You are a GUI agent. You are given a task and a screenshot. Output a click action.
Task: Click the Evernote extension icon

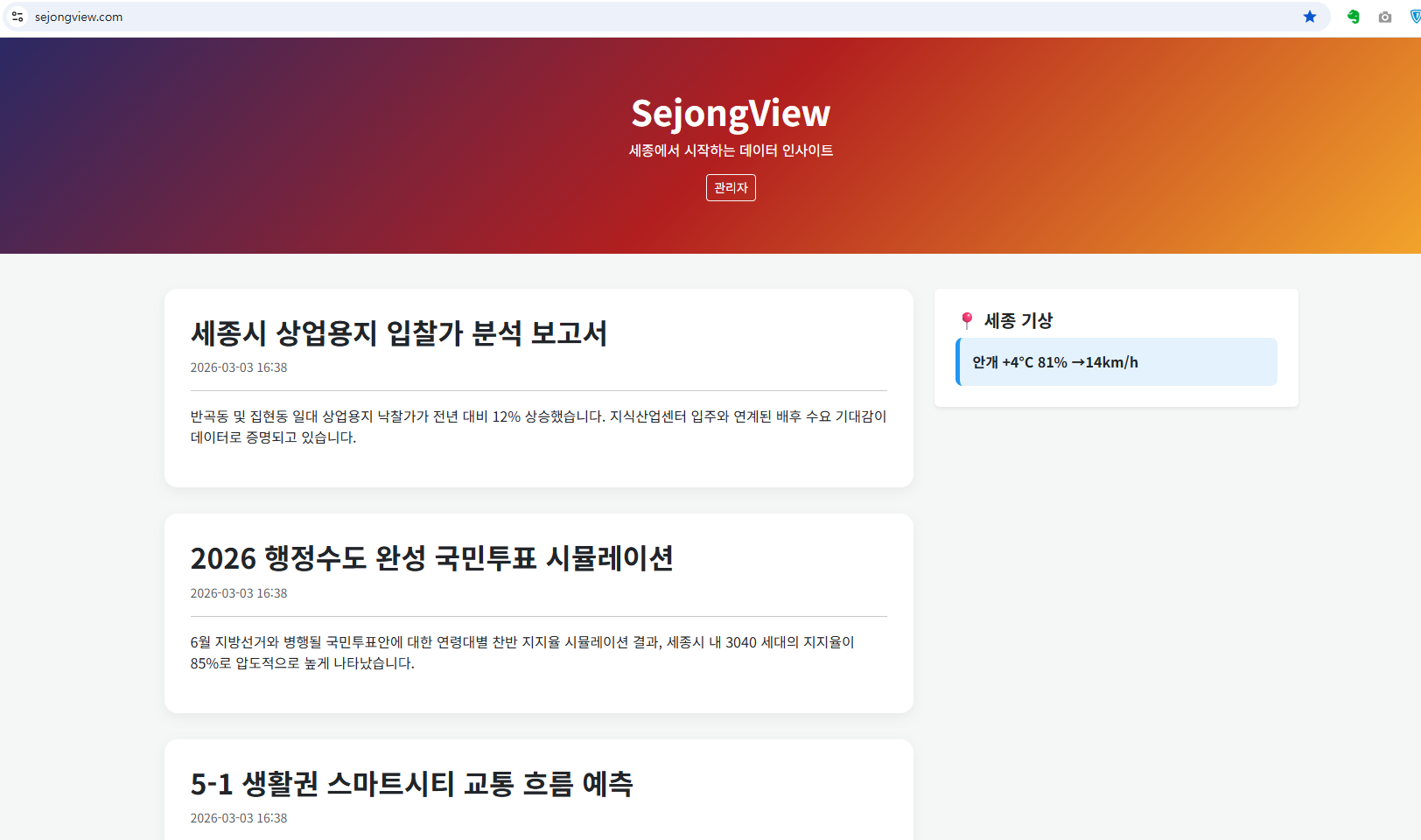[1352, 16]
